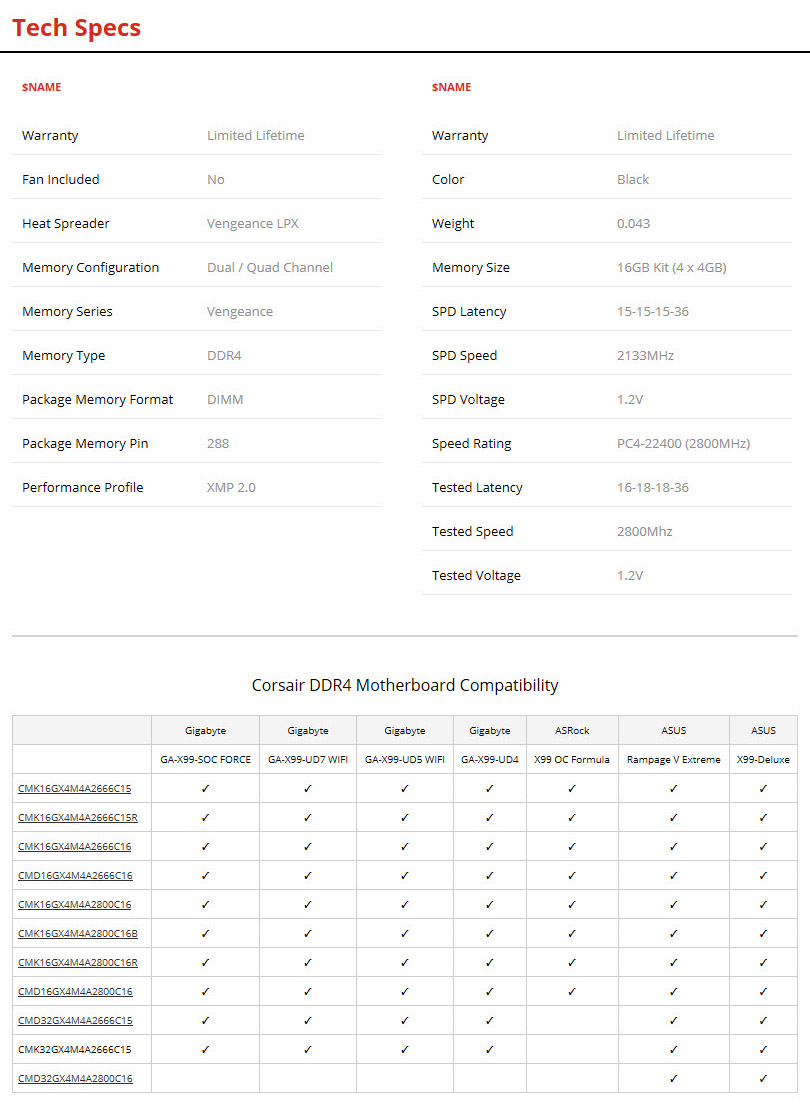This screenshot has height=1107, width=810.
Task: Open the CMK16GX4M4A2666C15R memory link
Action: (x=77, y=817)
